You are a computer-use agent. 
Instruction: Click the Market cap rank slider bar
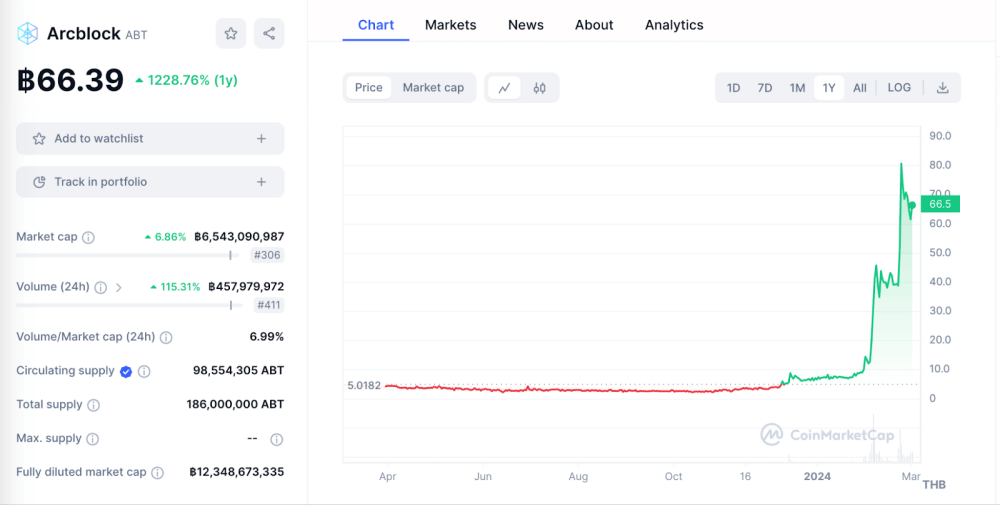pyautogui.click(x=125, y=255)
